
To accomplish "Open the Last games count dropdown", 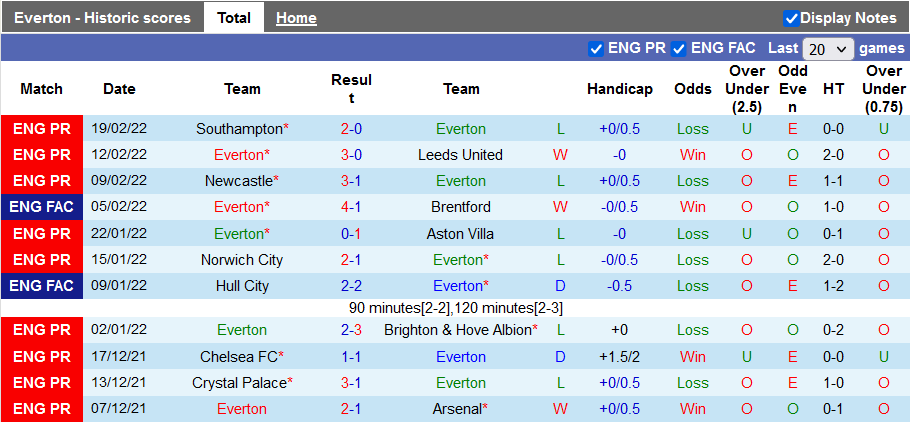I will point(828,49).
